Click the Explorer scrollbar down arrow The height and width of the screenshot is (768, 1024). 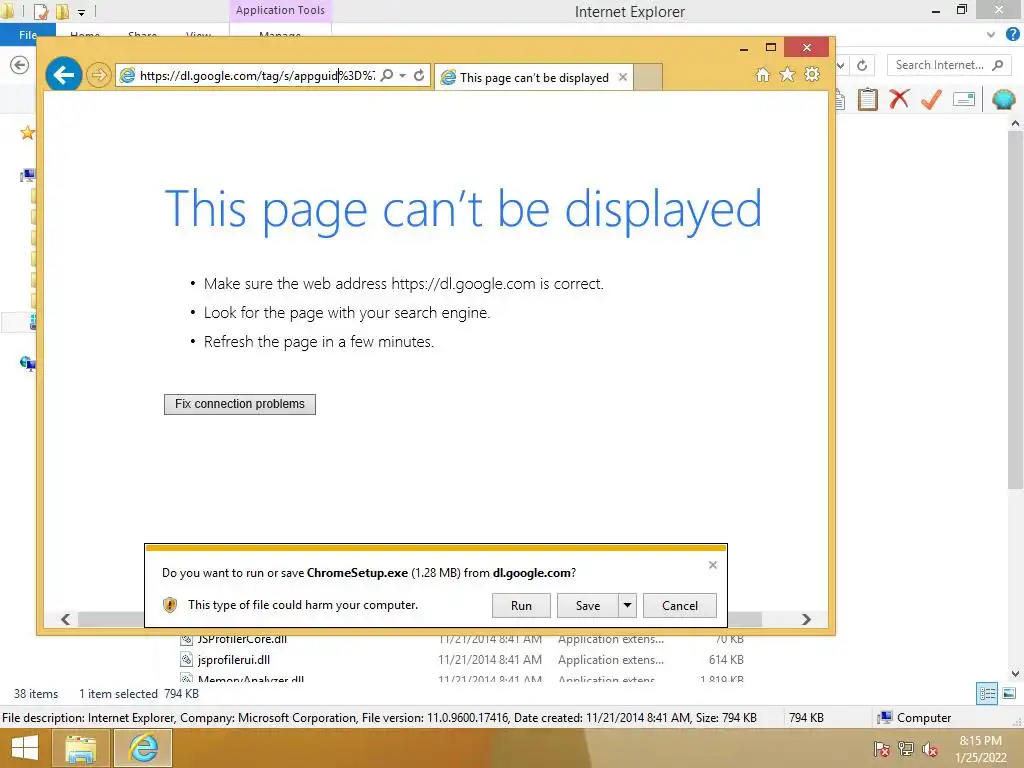pos(1015,674)
